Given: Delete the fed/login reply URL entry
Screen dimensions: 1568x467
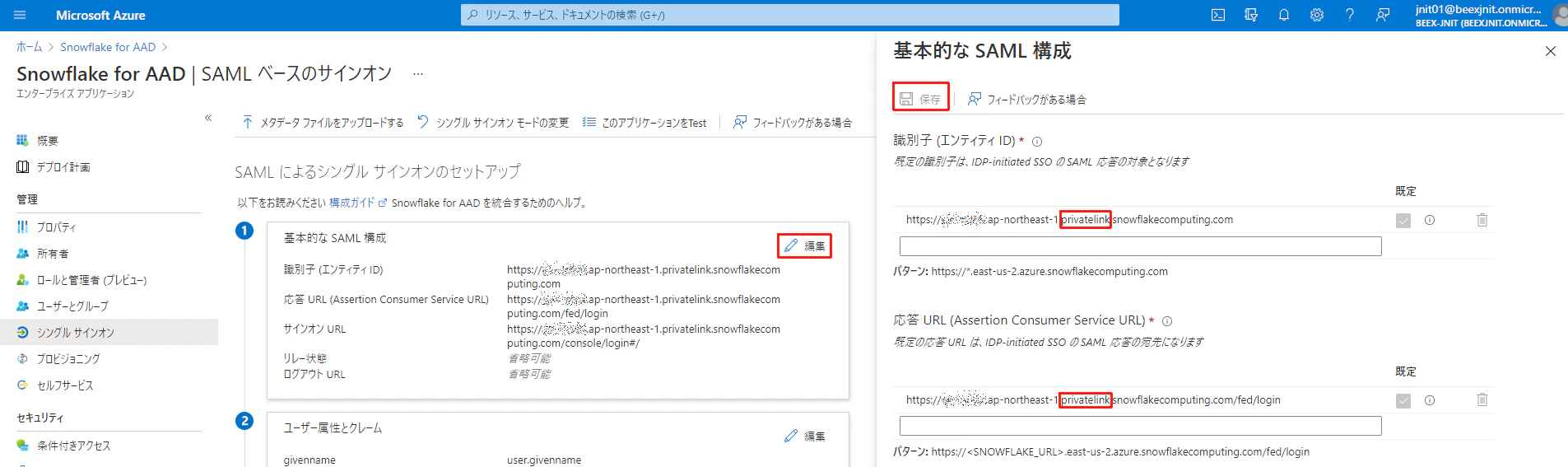Looking at the screenshot, I should [x=1482, y=400].
